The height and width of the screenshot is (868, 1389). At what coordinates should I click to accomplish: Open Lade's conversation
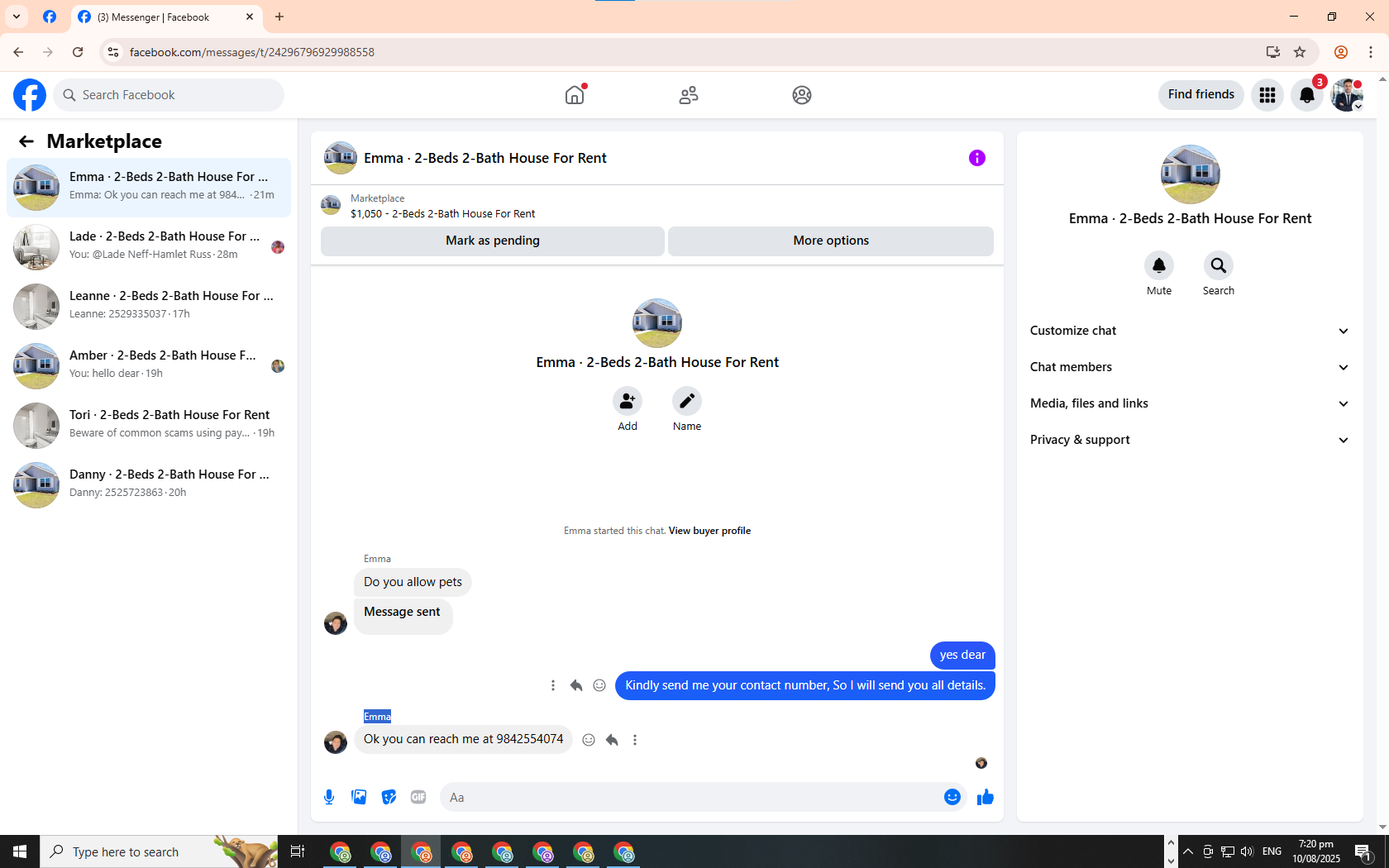149,247
